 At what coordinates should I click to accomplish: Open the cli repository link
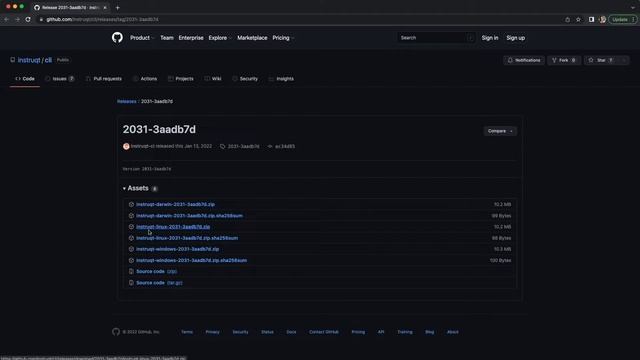pos(48,60)
